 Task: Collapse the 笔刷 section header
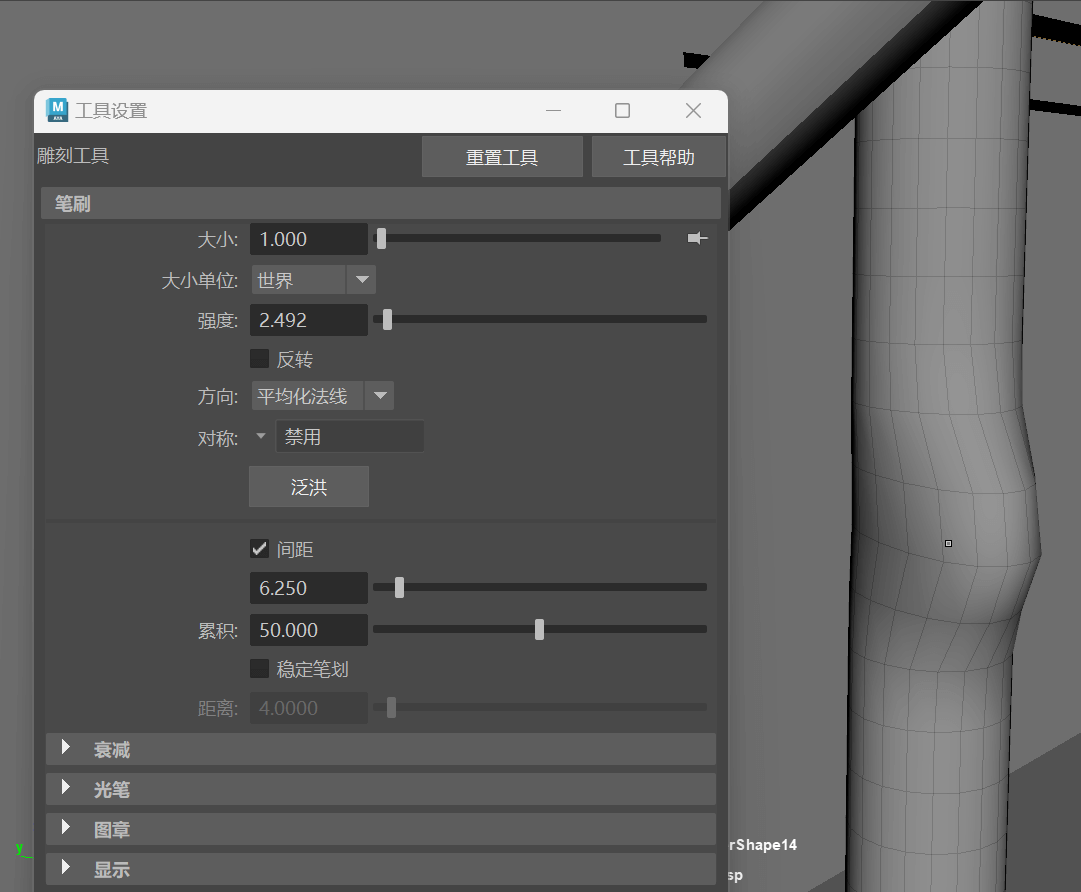(381, 203)
